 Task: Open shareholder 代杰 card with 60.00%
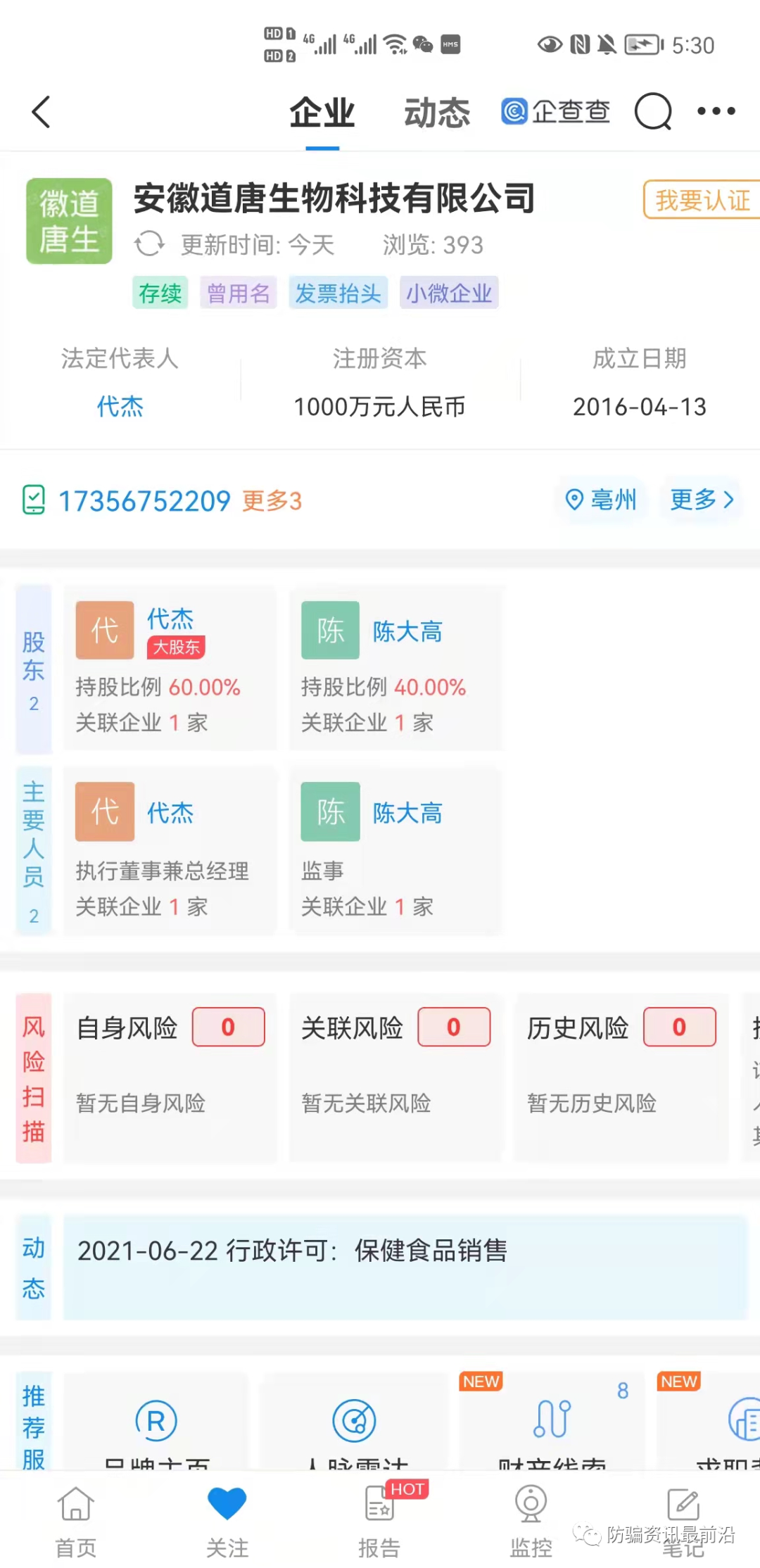tap(170, 668)
